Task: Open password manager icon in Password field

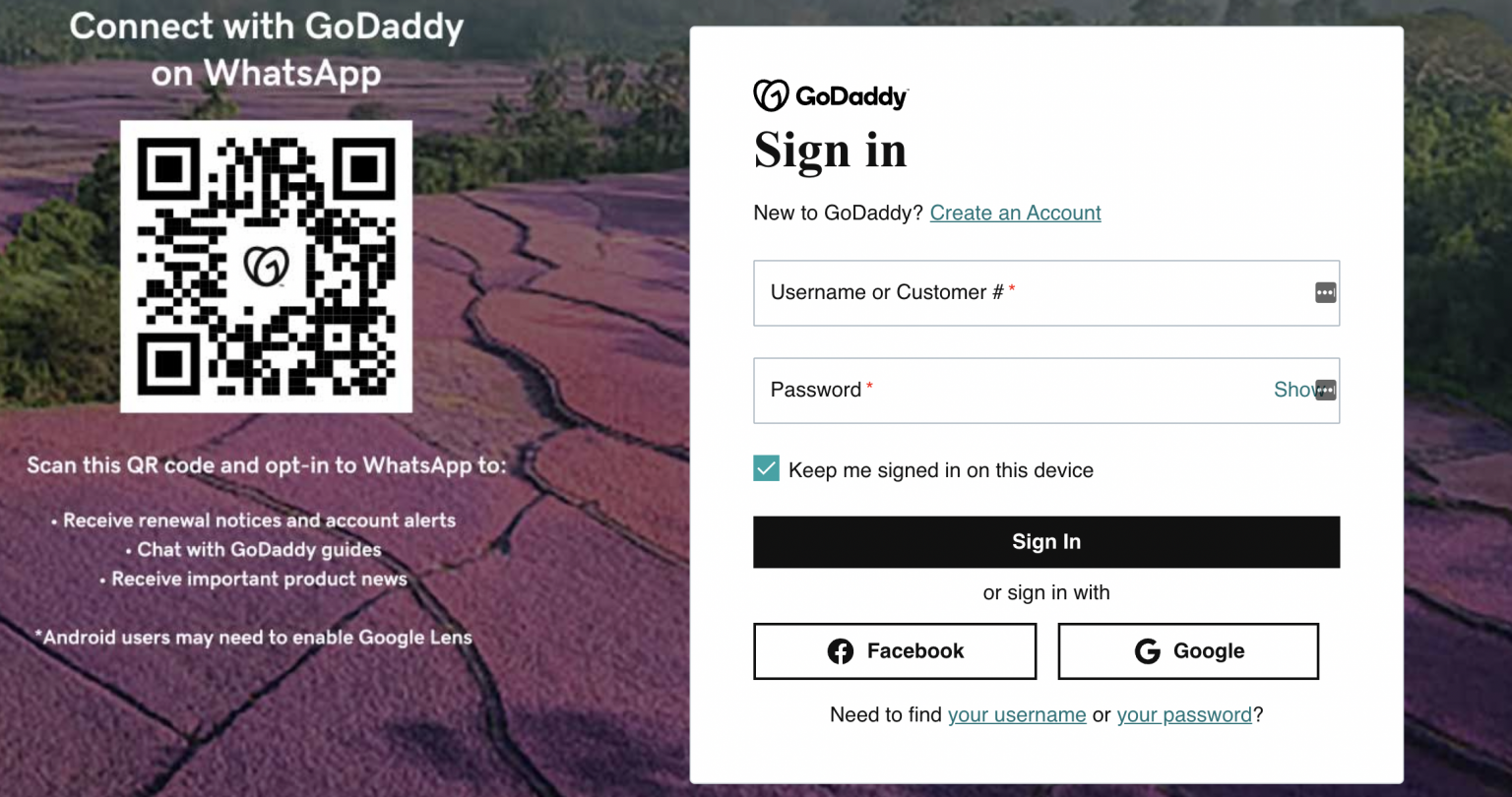Action: [1325, 391]
